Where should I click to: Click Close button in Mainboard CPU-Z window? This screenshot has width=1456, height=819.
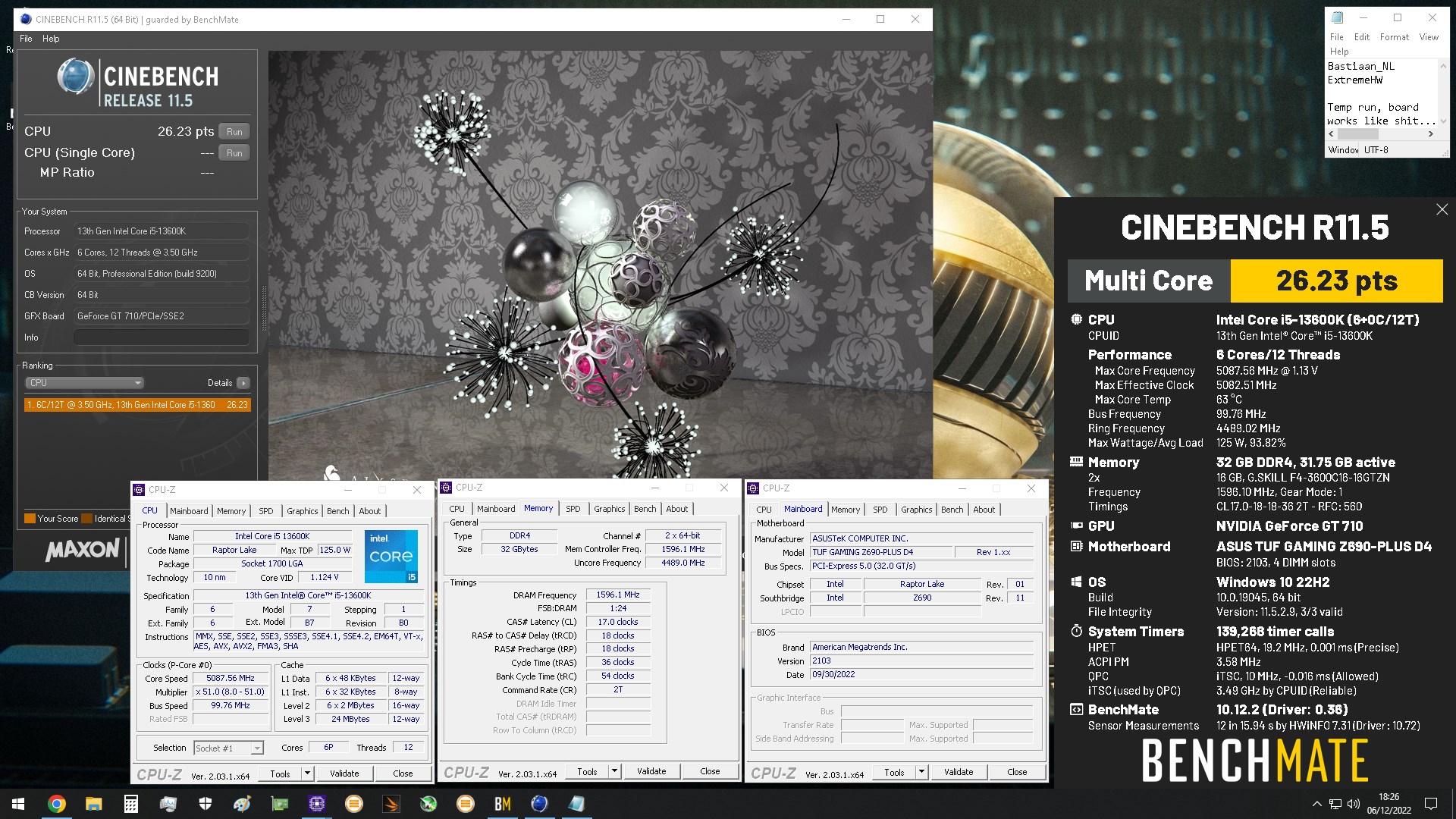coord(1017,772)
